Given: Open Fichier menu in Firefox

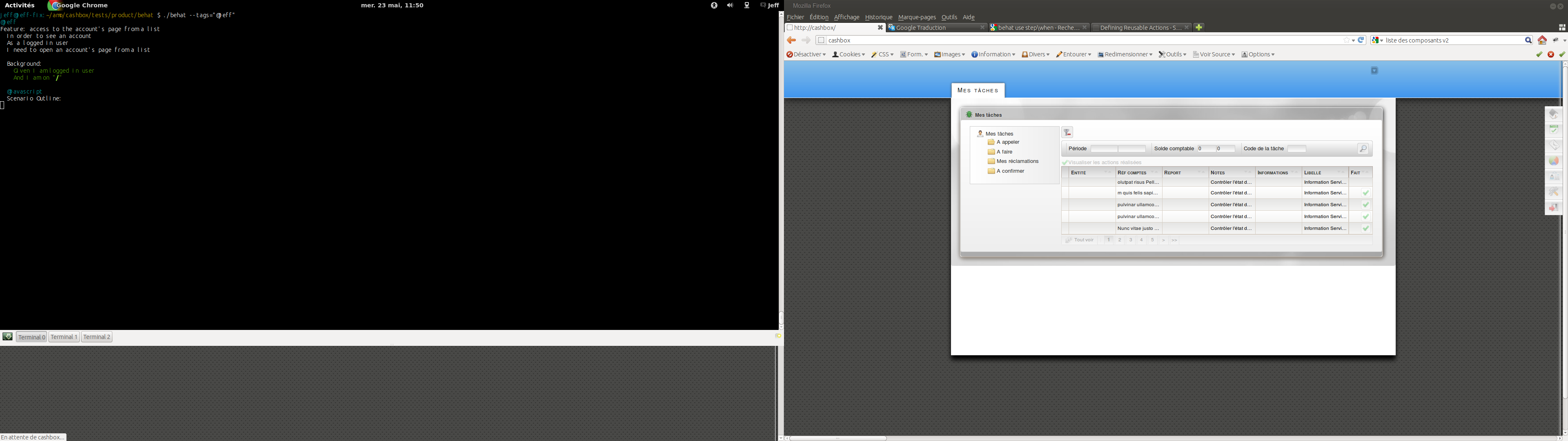Looking at the screenshot, I should (x=795, y=18).
